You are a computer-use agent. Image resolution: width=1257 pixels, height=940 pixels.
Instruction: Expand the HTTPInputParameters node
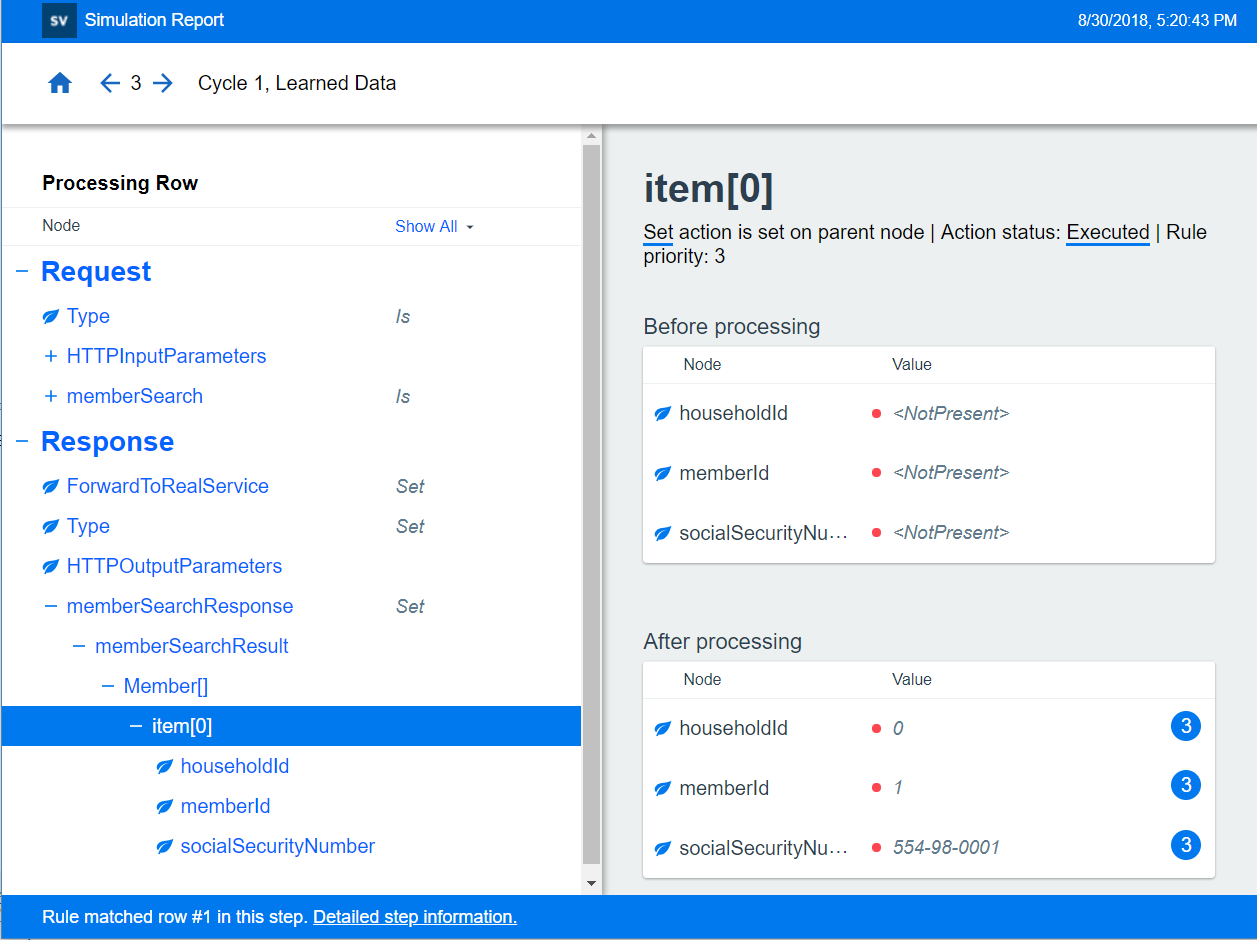click(x=51, y=357)
